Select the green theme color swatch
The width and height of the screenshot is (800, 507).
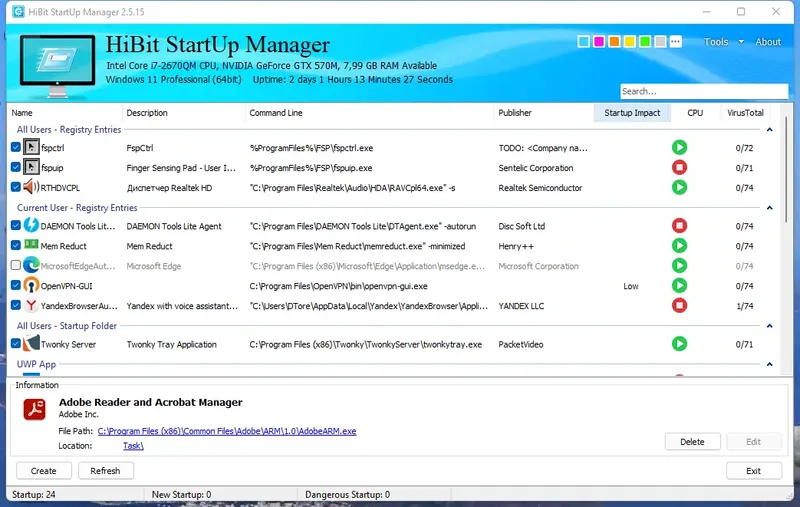[645, 42]
